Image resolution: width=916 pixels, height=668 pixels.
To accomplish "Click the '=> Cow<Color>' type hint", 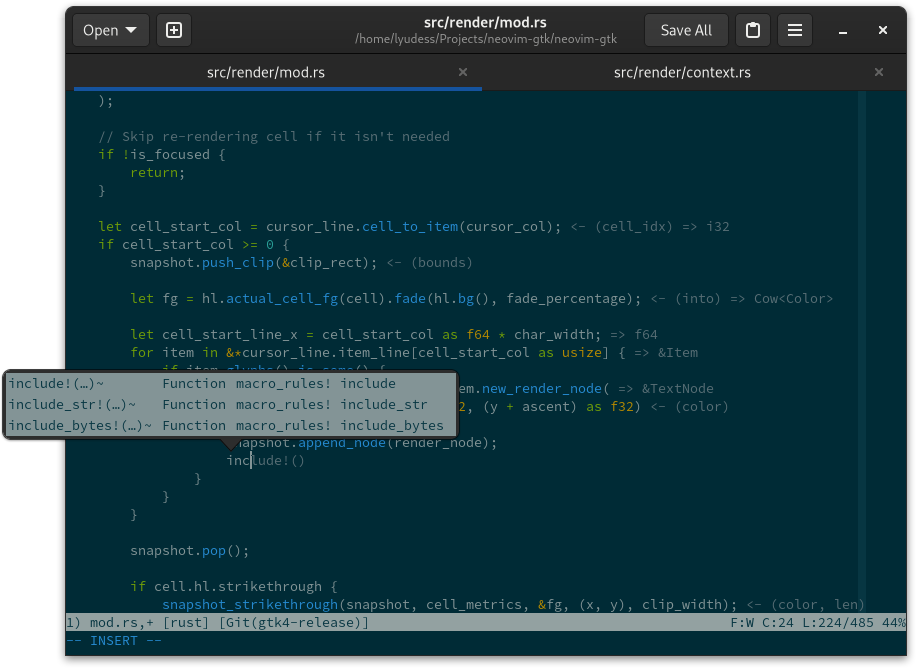I will coord(782,299).
